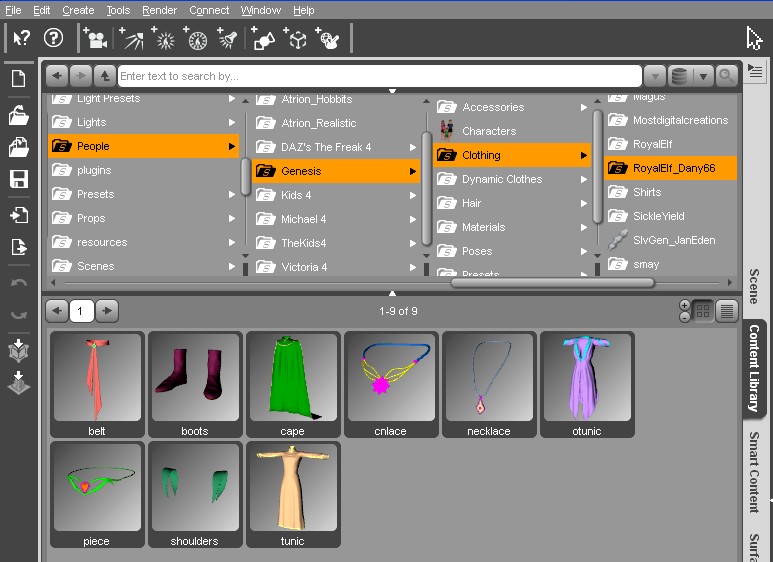Click the page number 1 field
The width and height of the screenshot is (773, 562).
pyautogui.click(x=82, y=311)
